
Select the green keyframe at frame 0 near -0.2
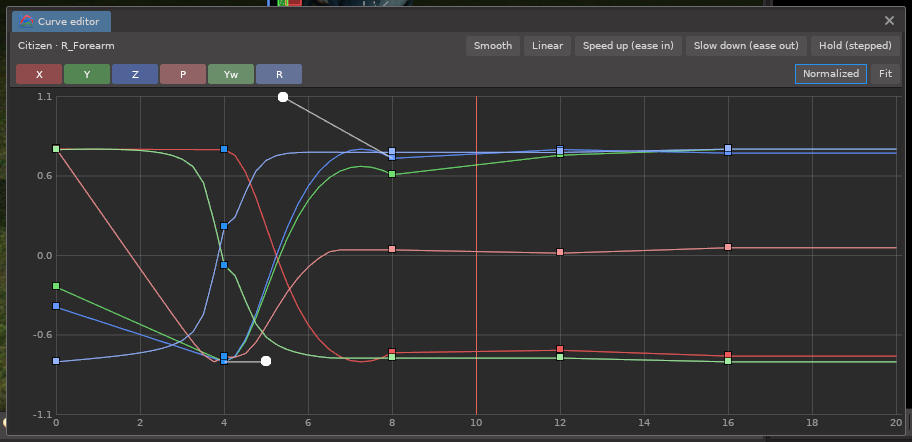click(x=56, y=286)
